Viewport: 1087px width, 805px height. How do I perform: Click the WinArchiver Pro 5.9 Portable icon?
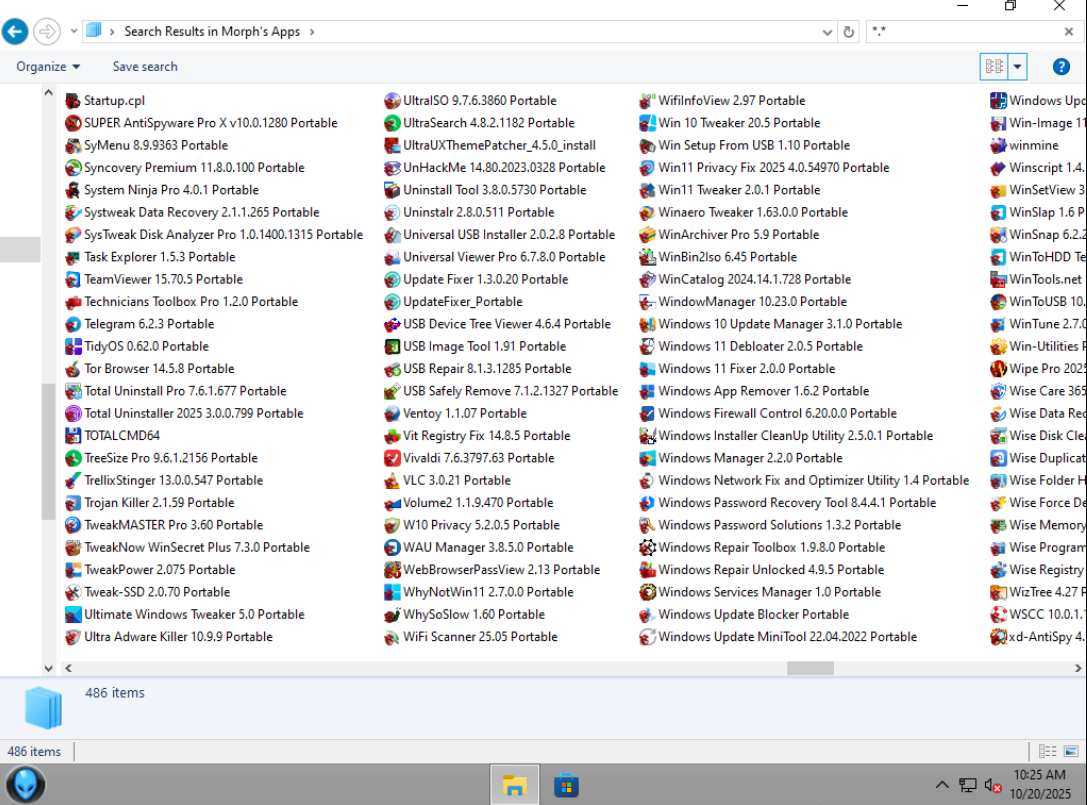(647, 234)
